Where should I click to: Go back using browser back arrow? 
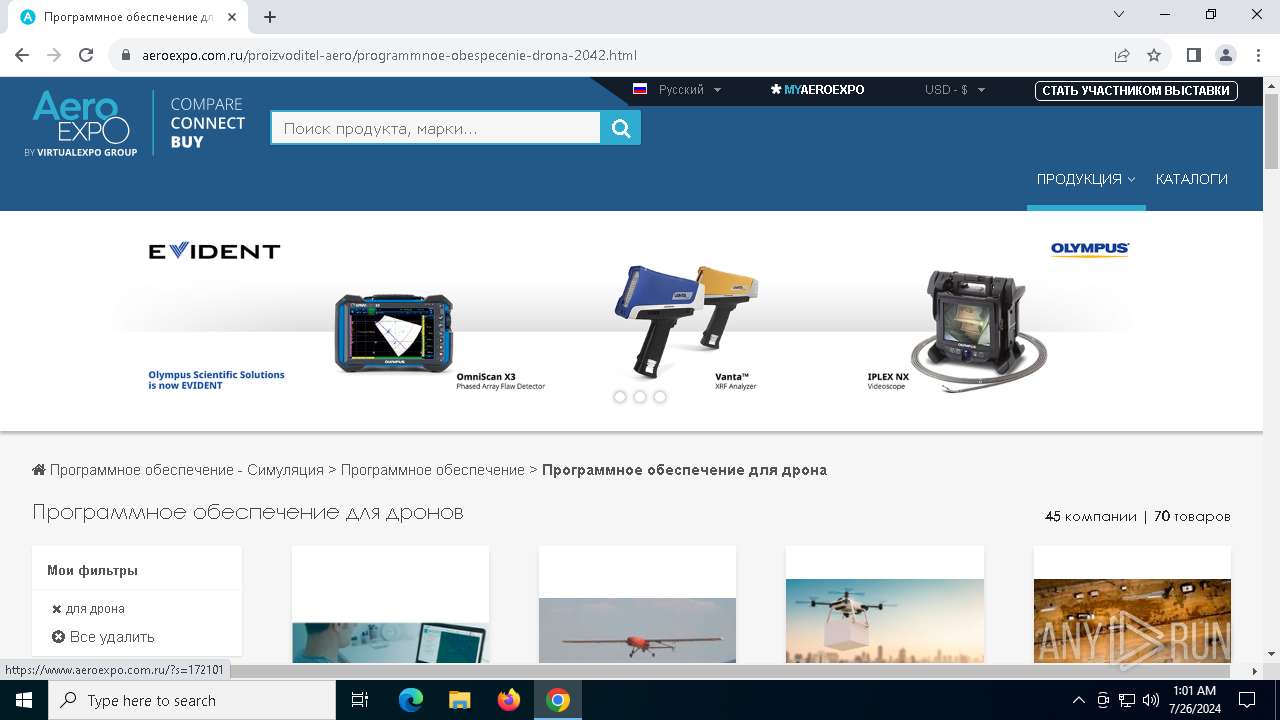tap(22, 55)
